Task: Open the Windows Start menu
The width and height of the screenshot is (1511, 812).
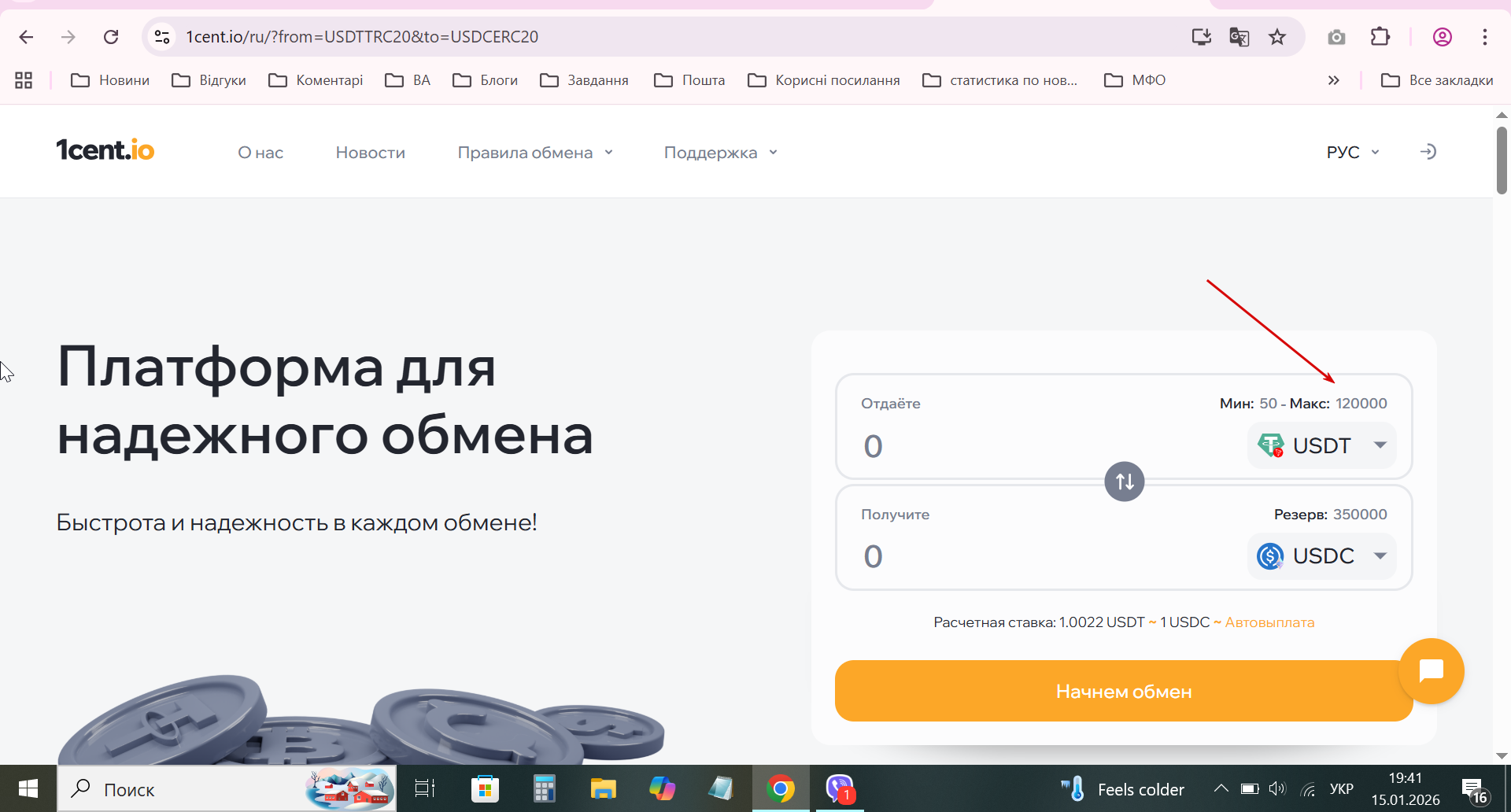Action: point(28,788)
